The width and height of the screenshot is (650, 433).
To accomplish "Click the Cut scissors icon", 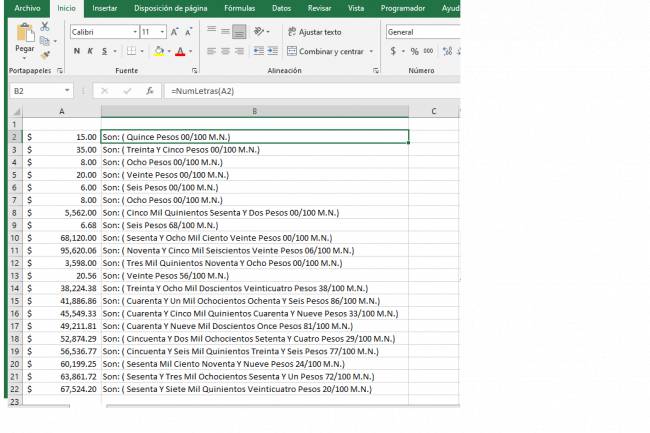I will pyautogui.click(x=45, y=26).
